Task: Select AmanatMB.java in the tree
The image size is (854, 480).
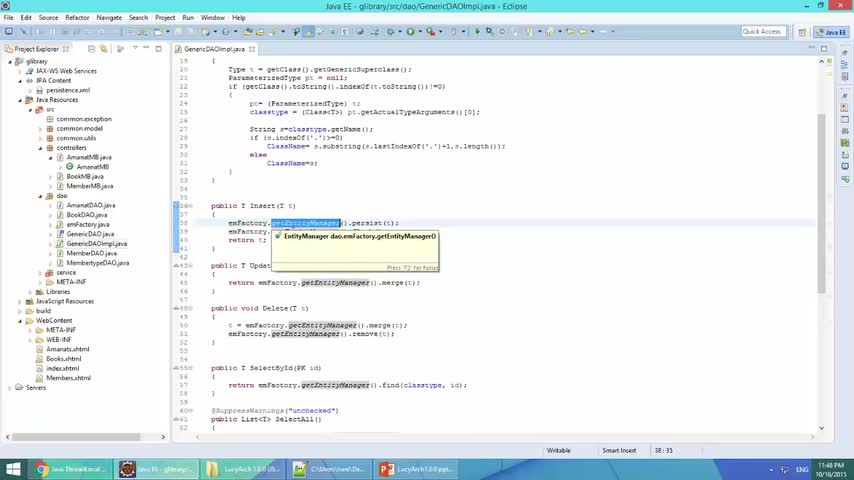Action: click(89, 157)
